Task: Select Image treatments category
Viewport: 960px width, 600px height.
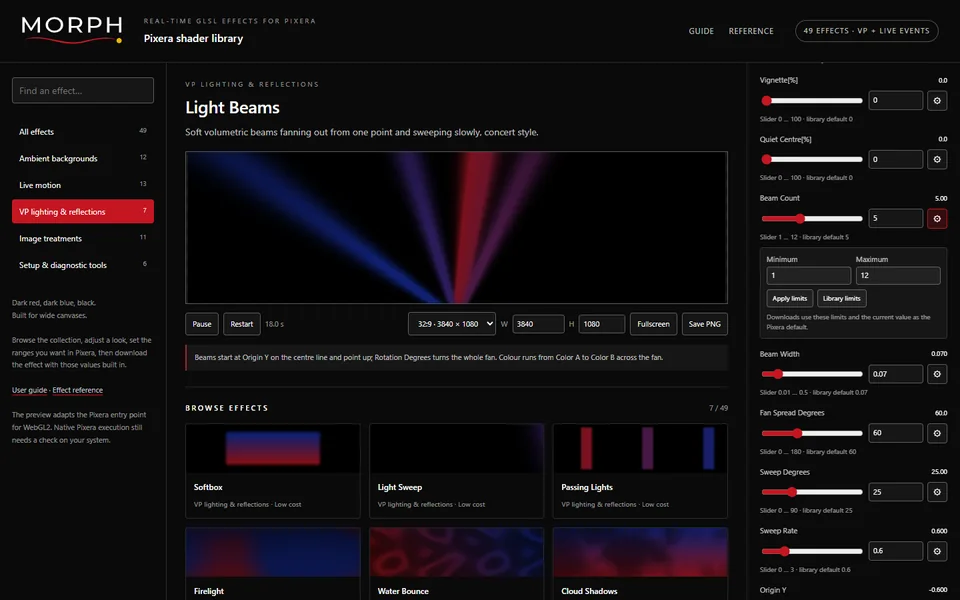Action: click(x=83, y=238)
